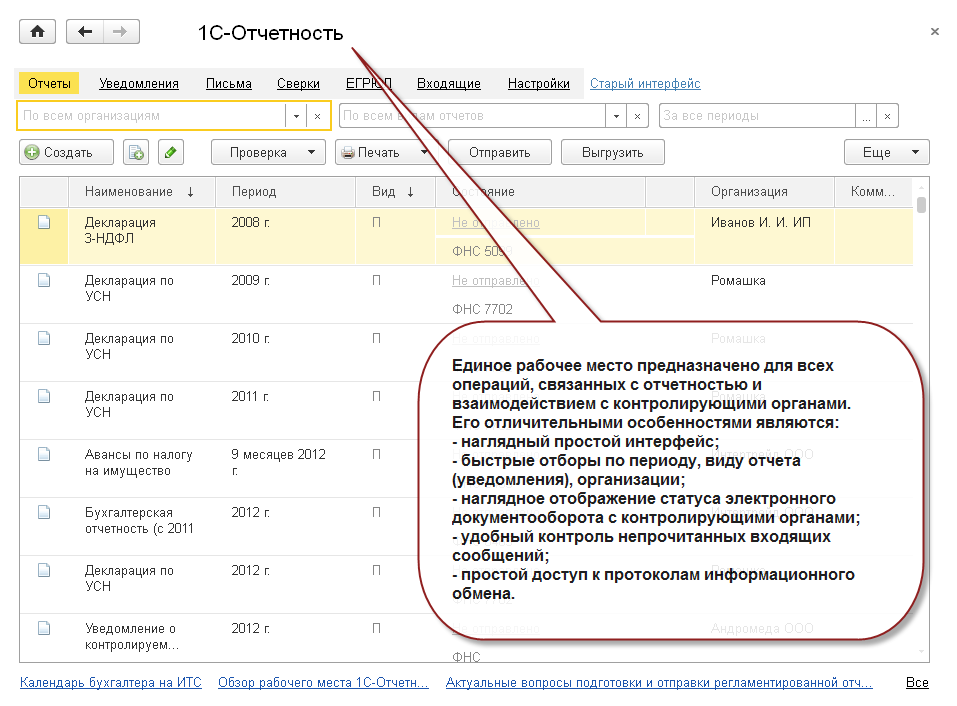This screenshot has width=957, height=706.
Task: Open the Старый интерфейс link
Action: [645, 84]
